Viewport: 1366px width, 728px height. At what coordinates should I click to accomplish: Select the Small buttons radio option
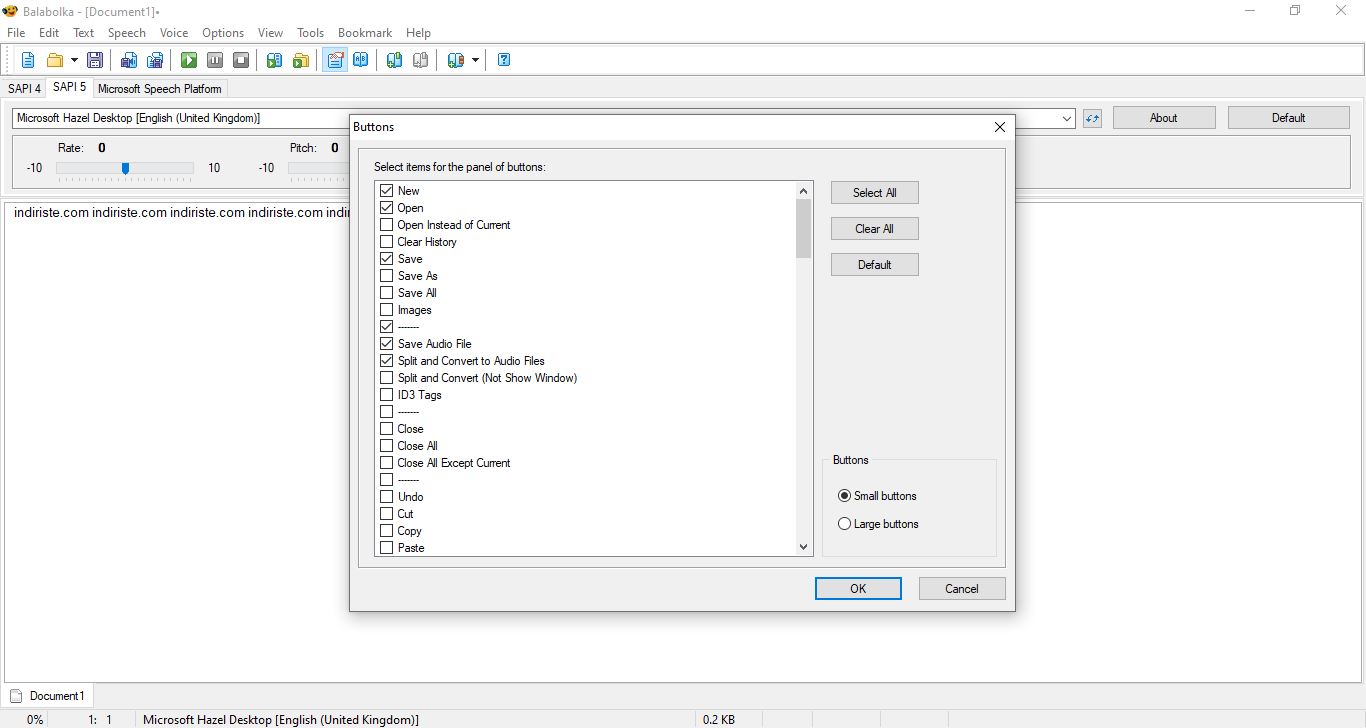coord(844,496)
